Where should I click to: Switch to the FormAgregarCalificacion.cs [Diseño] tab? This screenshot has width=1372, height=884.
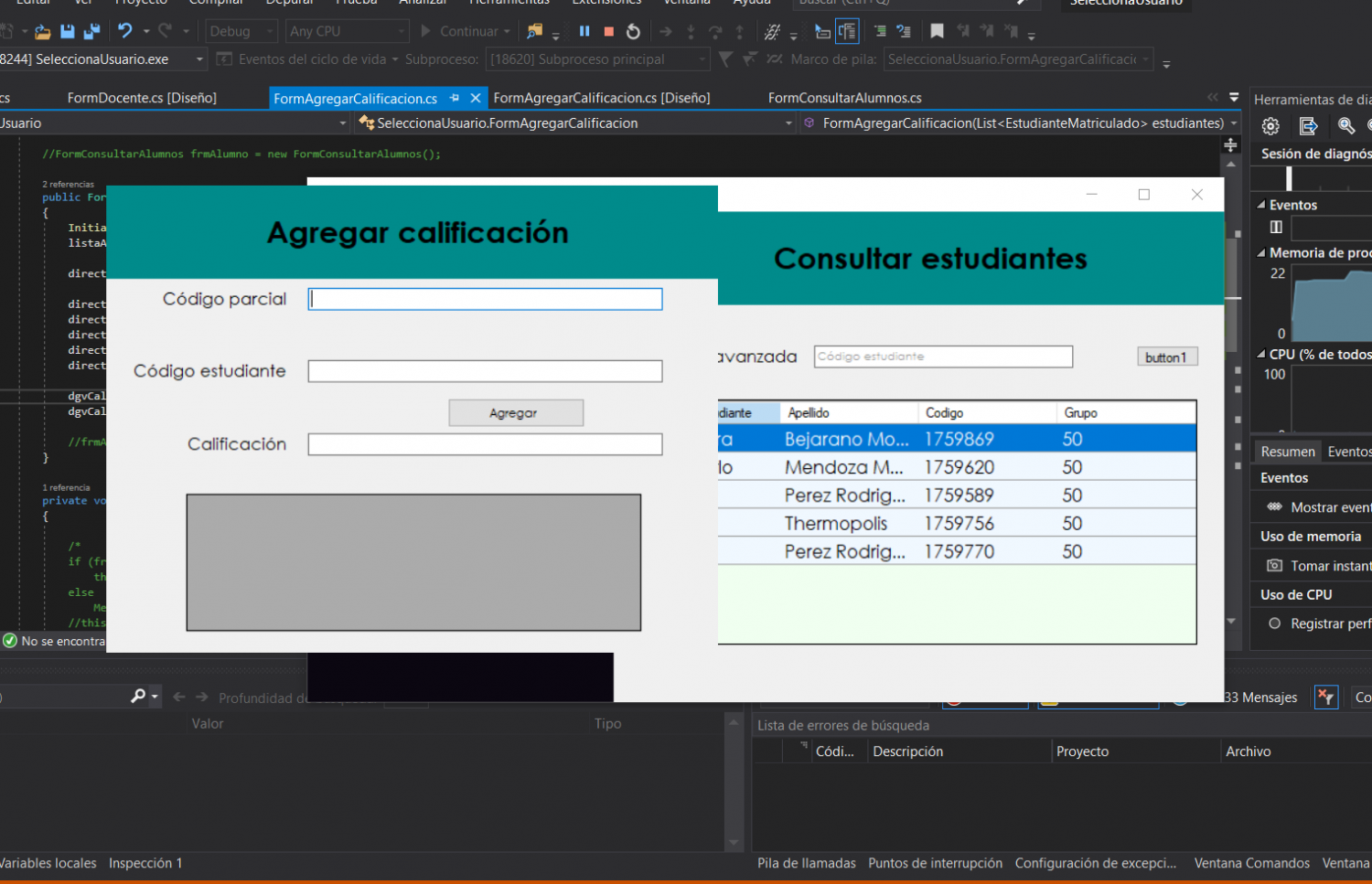point(602,98)
